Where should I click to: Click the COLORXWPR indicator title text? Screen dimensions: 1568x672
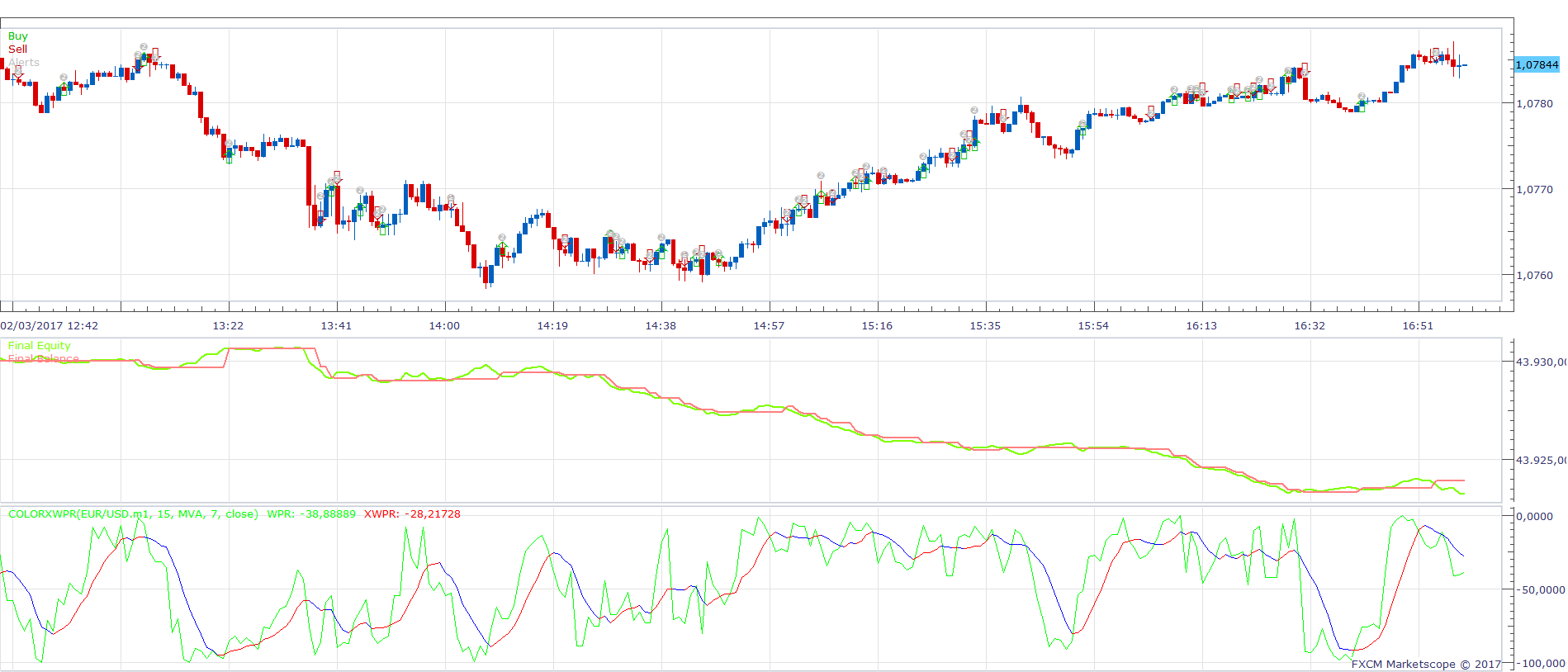[133, 514]
